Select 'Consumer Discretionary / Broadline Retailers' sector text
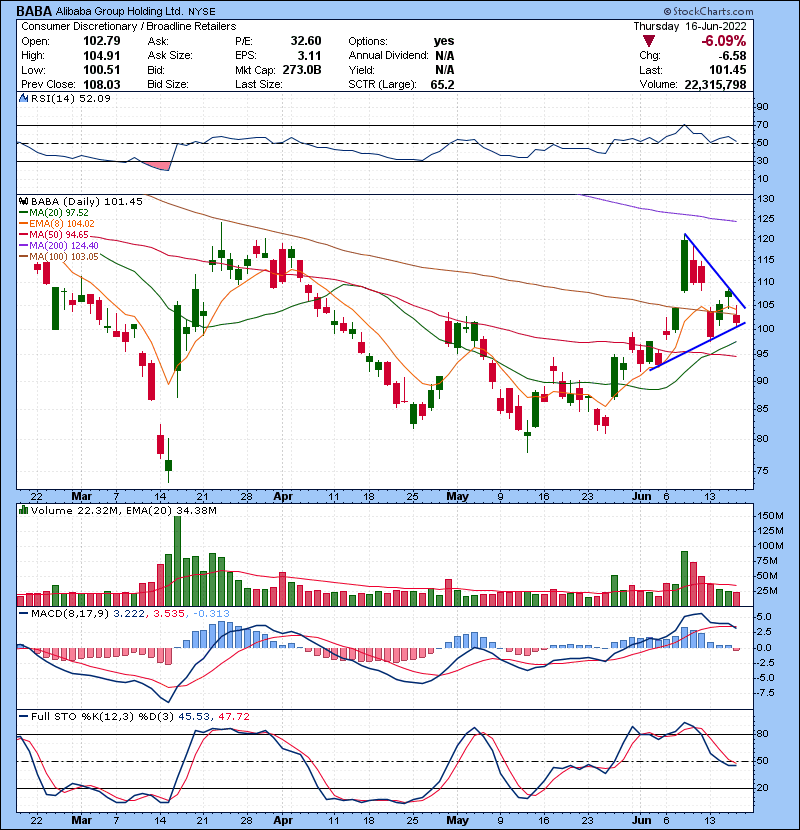This screenshot has width=800, height=830. [129, 26]
